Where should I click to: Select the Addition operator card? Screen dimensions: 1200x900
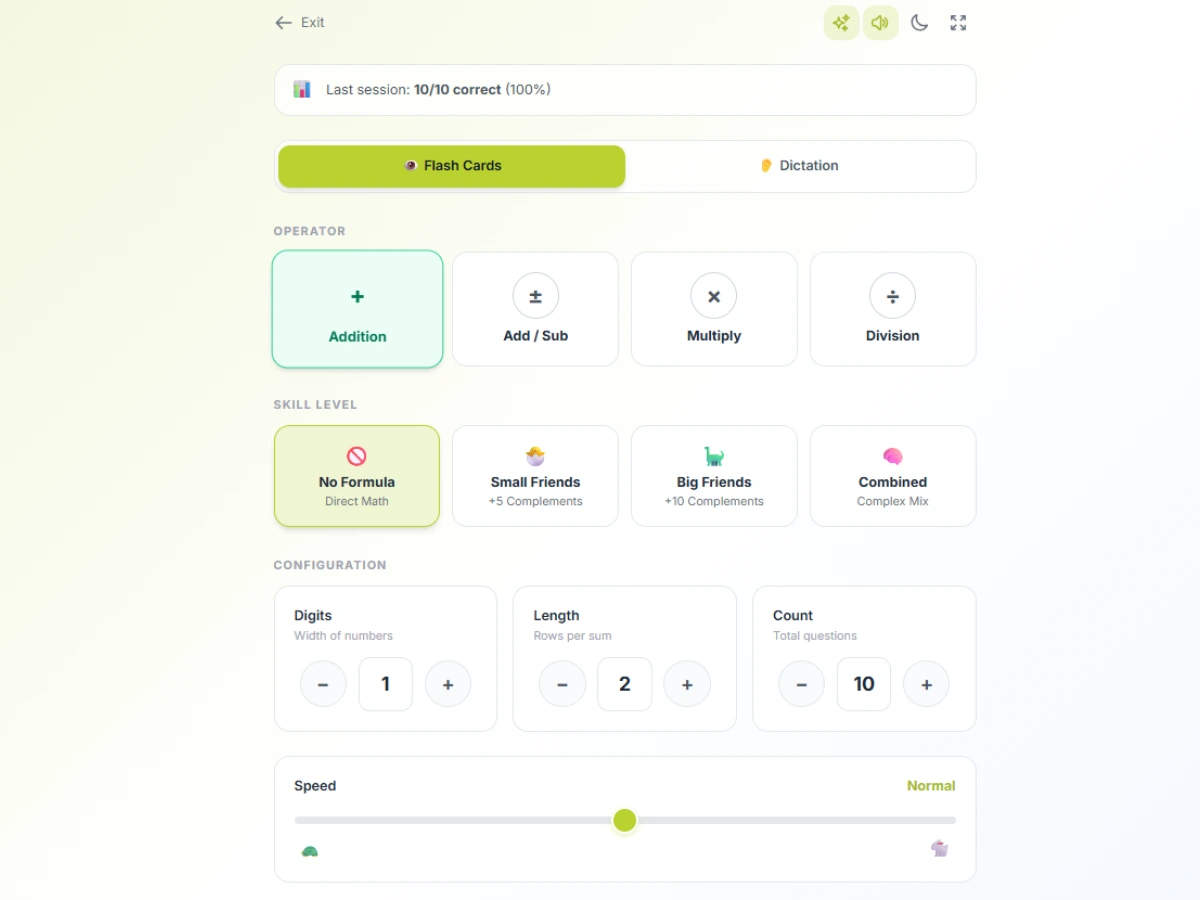357,309
